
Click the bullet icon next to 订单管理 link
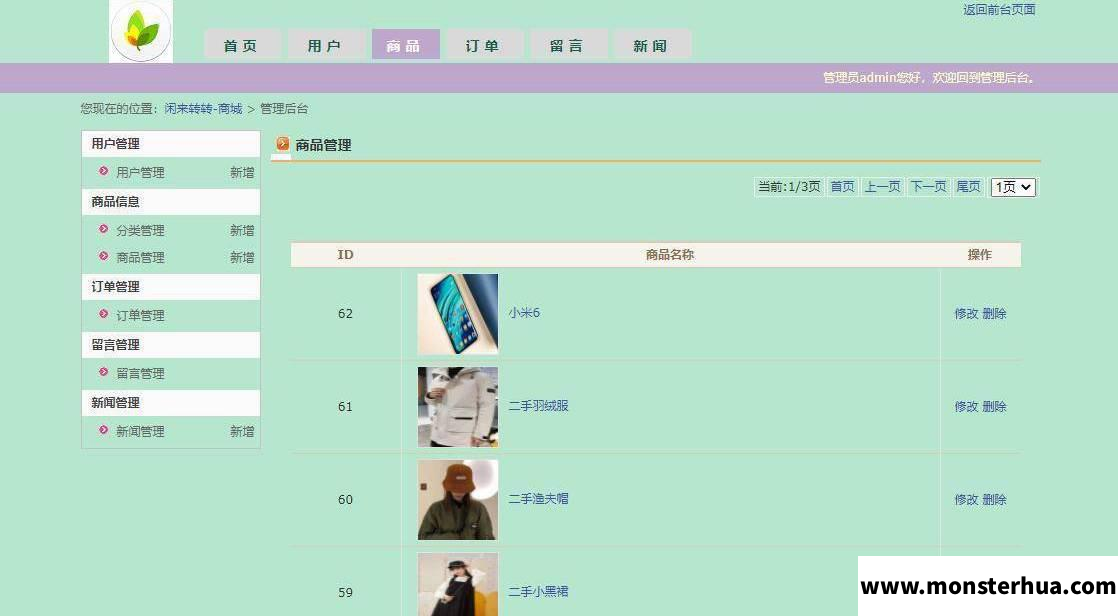tap(103, 314)
